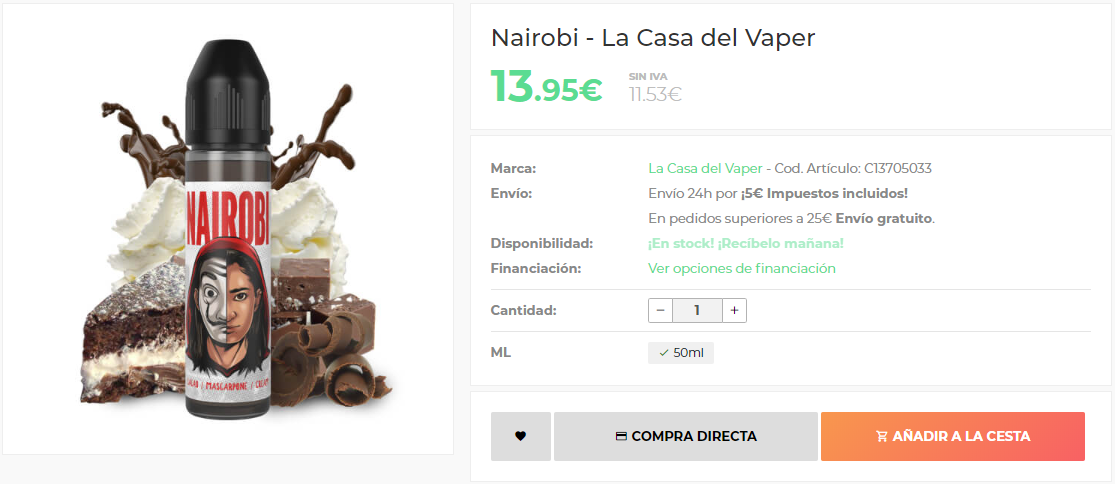The image size is (1115, 484).
Task: Click the COMPRA DIRECTA button text
Action: [x=694, y=436]
